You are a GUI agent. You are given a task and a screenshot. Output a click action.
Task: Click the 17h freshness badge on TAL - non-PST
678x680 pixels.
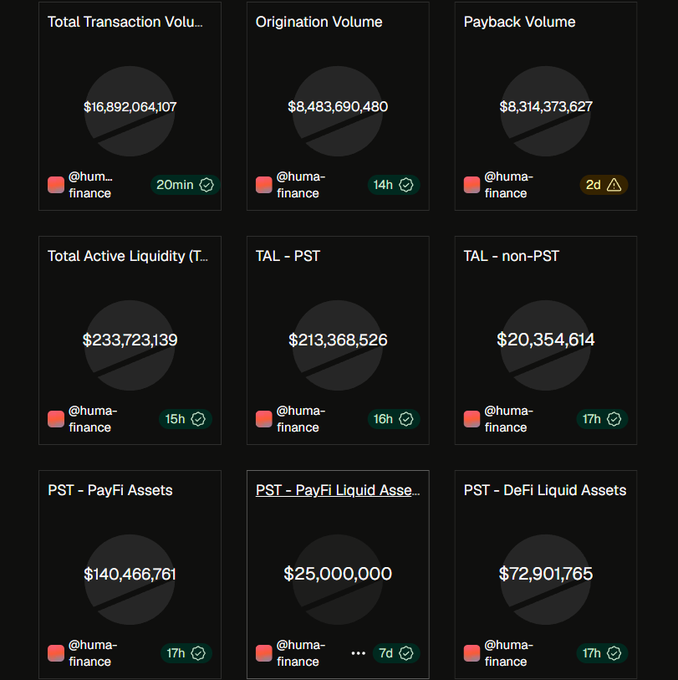(x=602, y=419)
